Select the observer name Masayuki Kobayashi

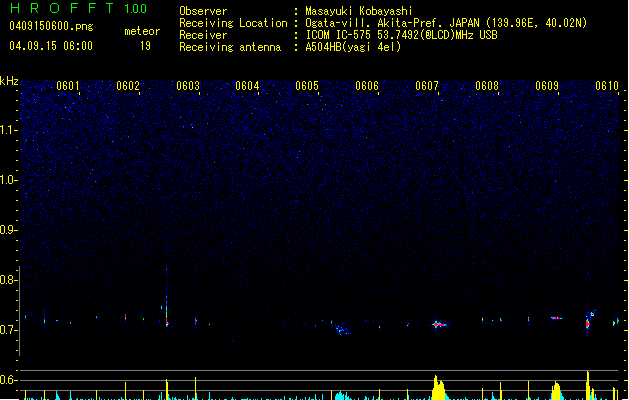pos(359,11)
